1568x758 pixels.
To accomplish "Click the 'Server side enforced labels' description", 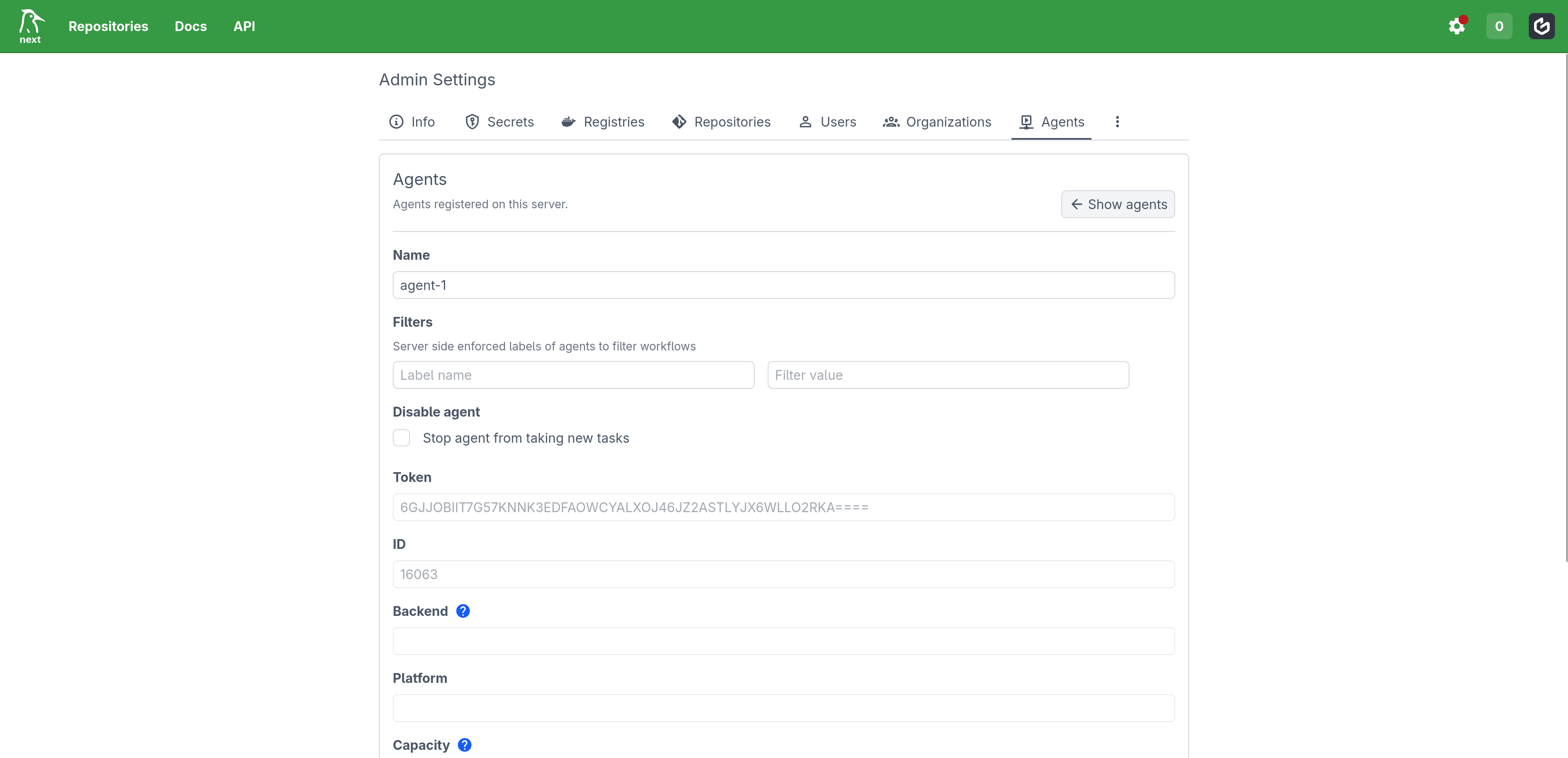I will coord(543,346).
